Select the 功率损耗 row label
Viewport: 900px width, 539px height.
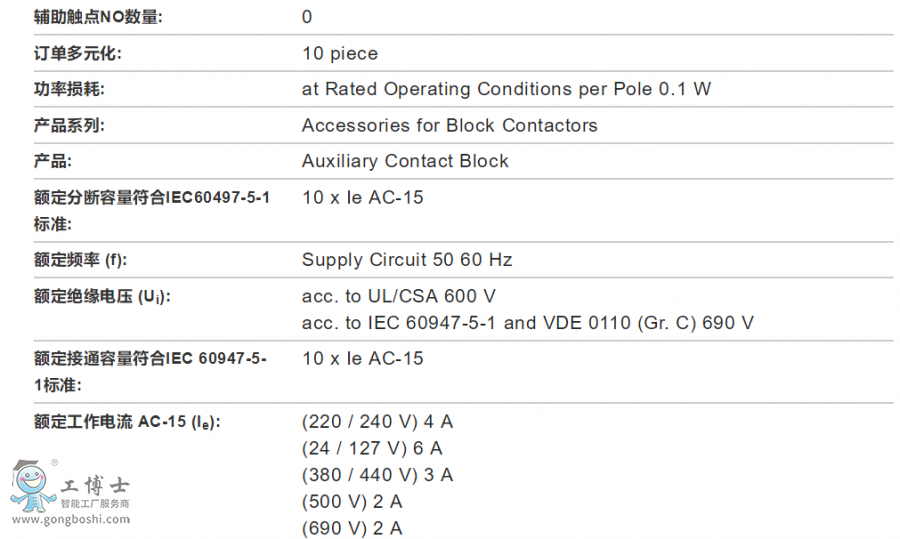(69, 89)
